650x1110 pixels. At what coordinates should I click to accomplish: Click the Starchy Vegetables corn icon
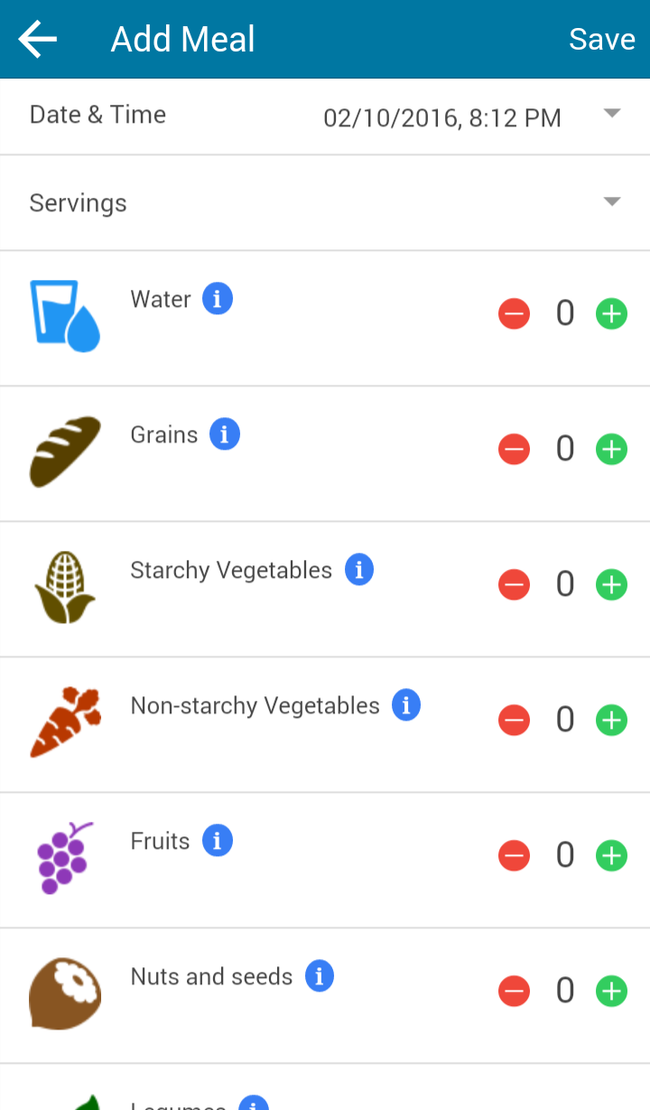(x=64, y=584)
